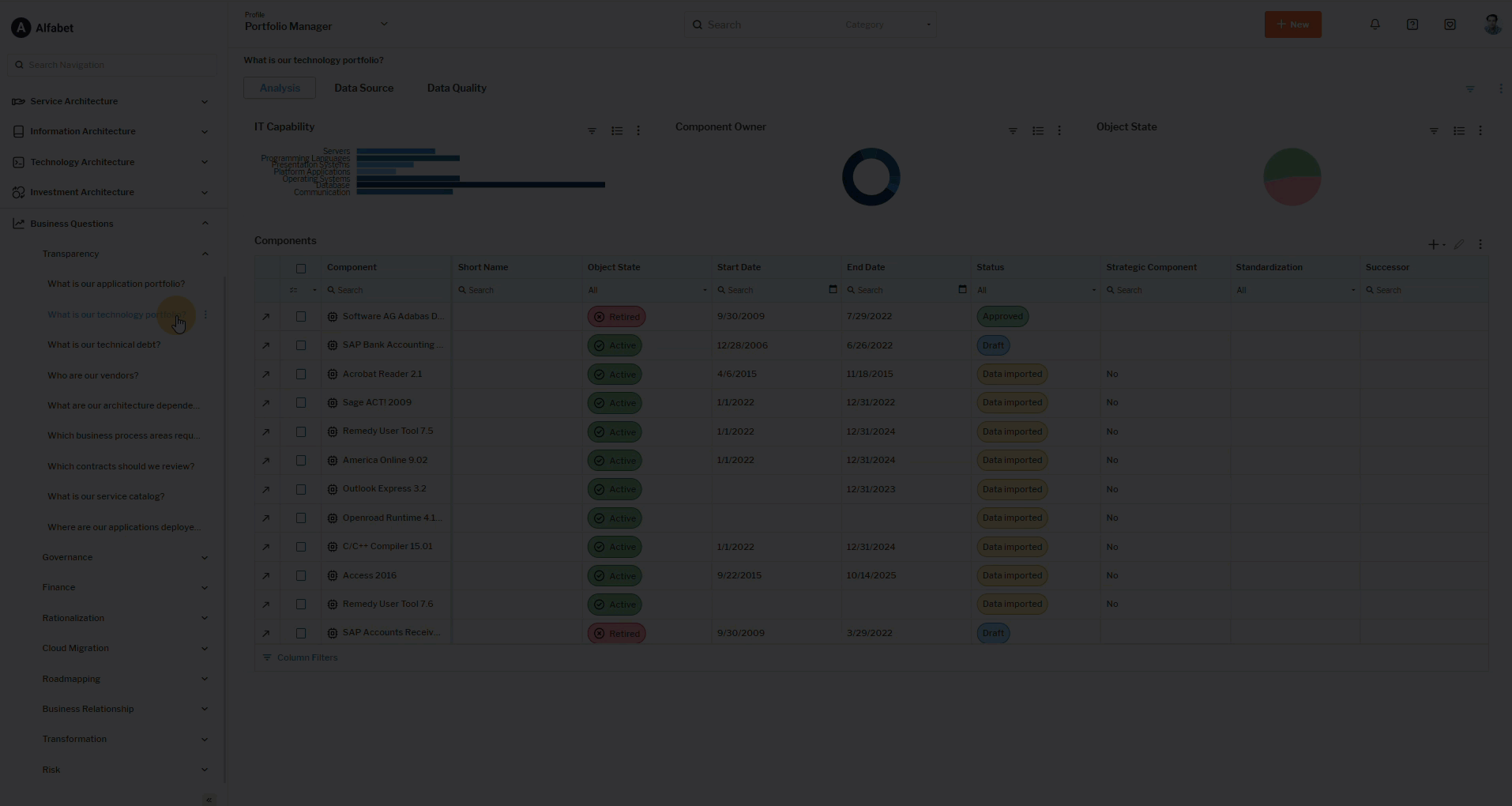Open the legend list icon for Component Owner
Screen dimensions: 1512x806
(x=1038, y=131)
